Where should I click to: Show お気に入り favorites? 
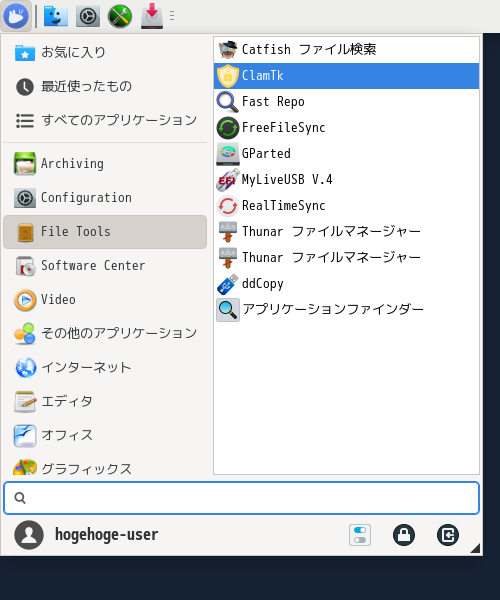click(105, 52)
